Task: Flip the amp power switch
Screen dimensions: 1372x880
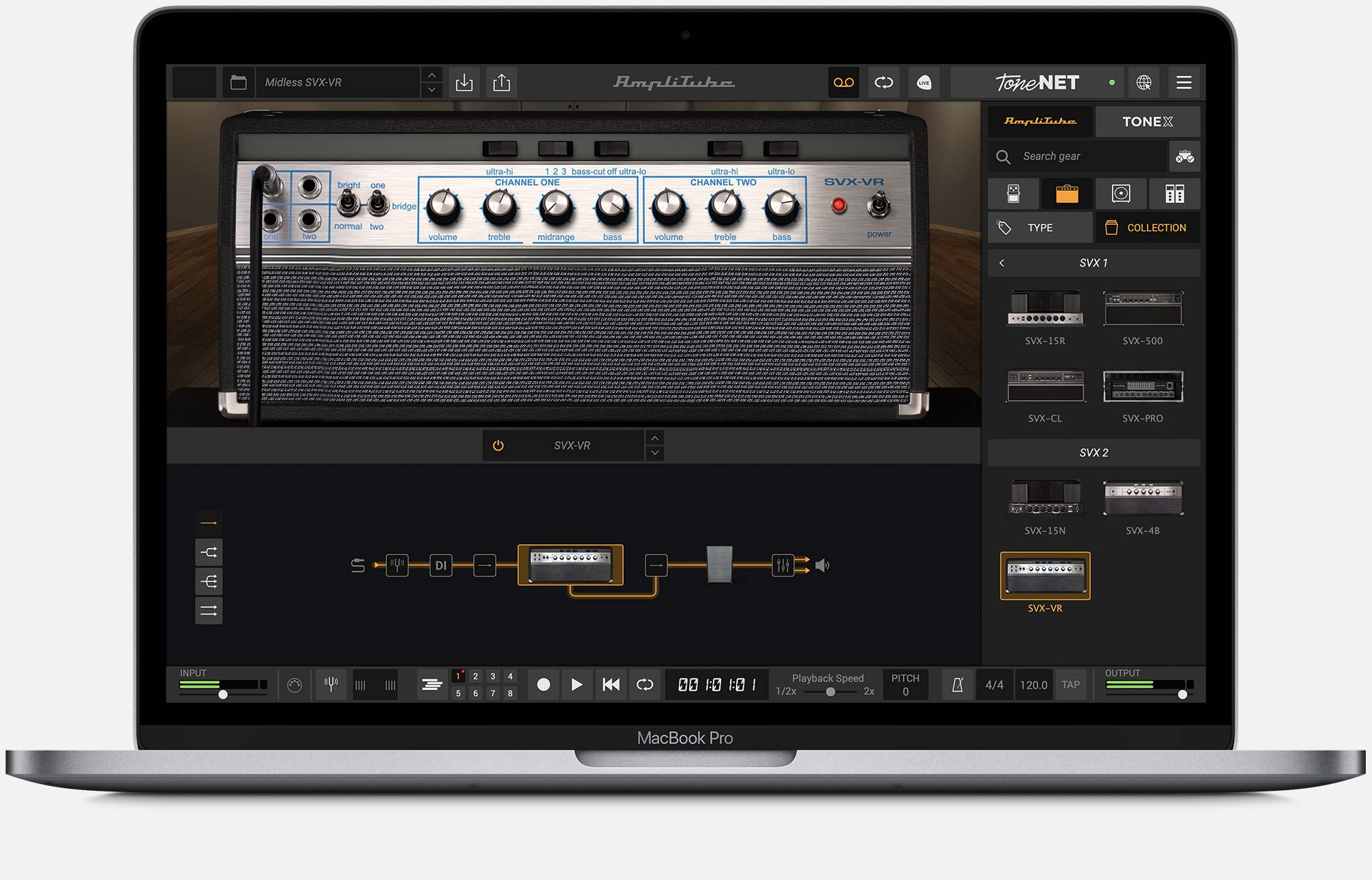Action: pos(879,205)
